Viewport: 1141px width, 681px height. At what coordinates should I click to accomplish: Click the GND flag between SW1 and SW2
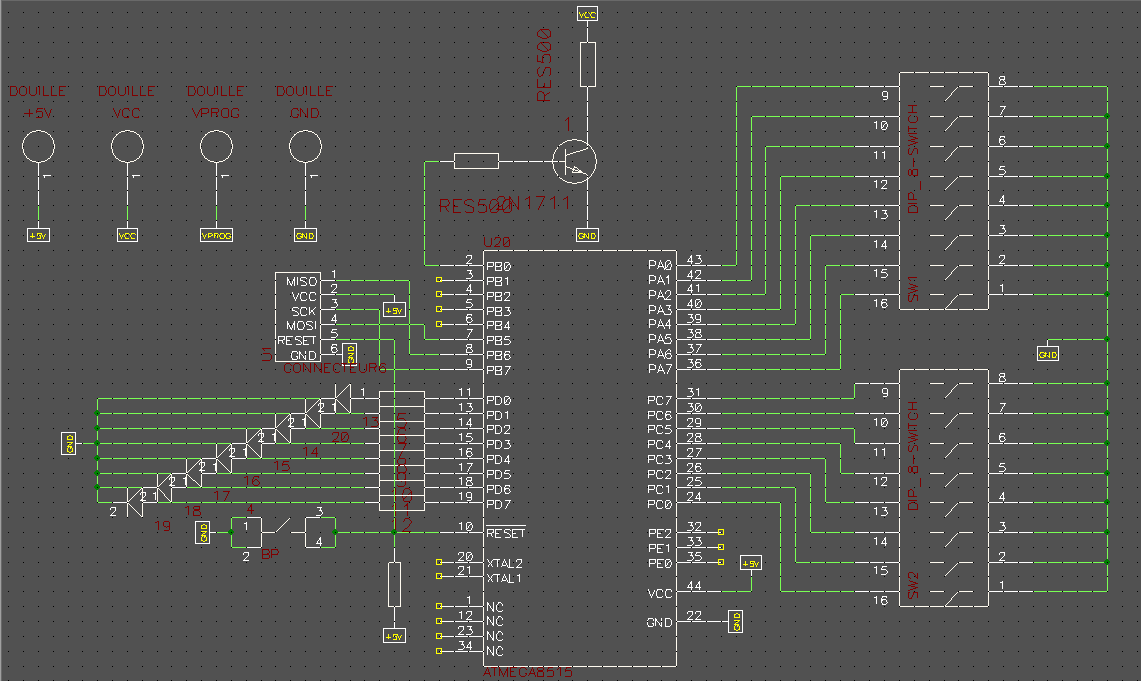[x=1048, y=354]
